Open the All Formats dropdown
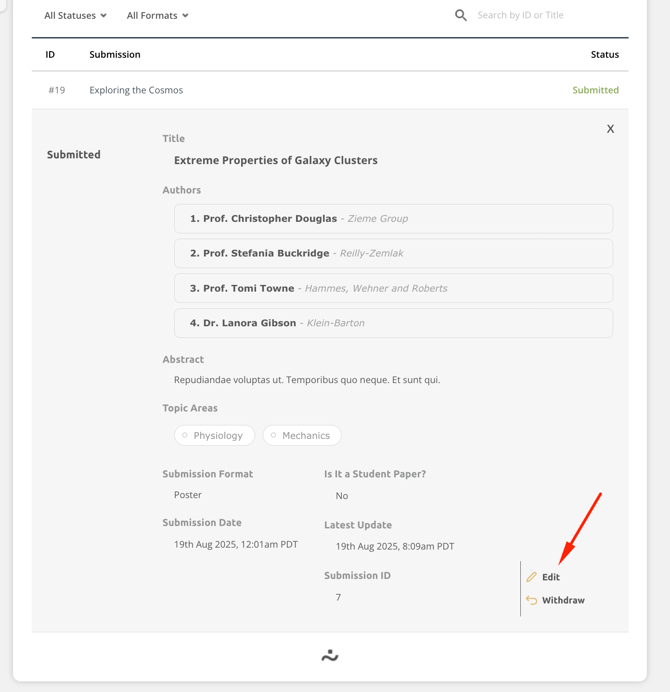The image size is (670, 692). click(157, 15)
